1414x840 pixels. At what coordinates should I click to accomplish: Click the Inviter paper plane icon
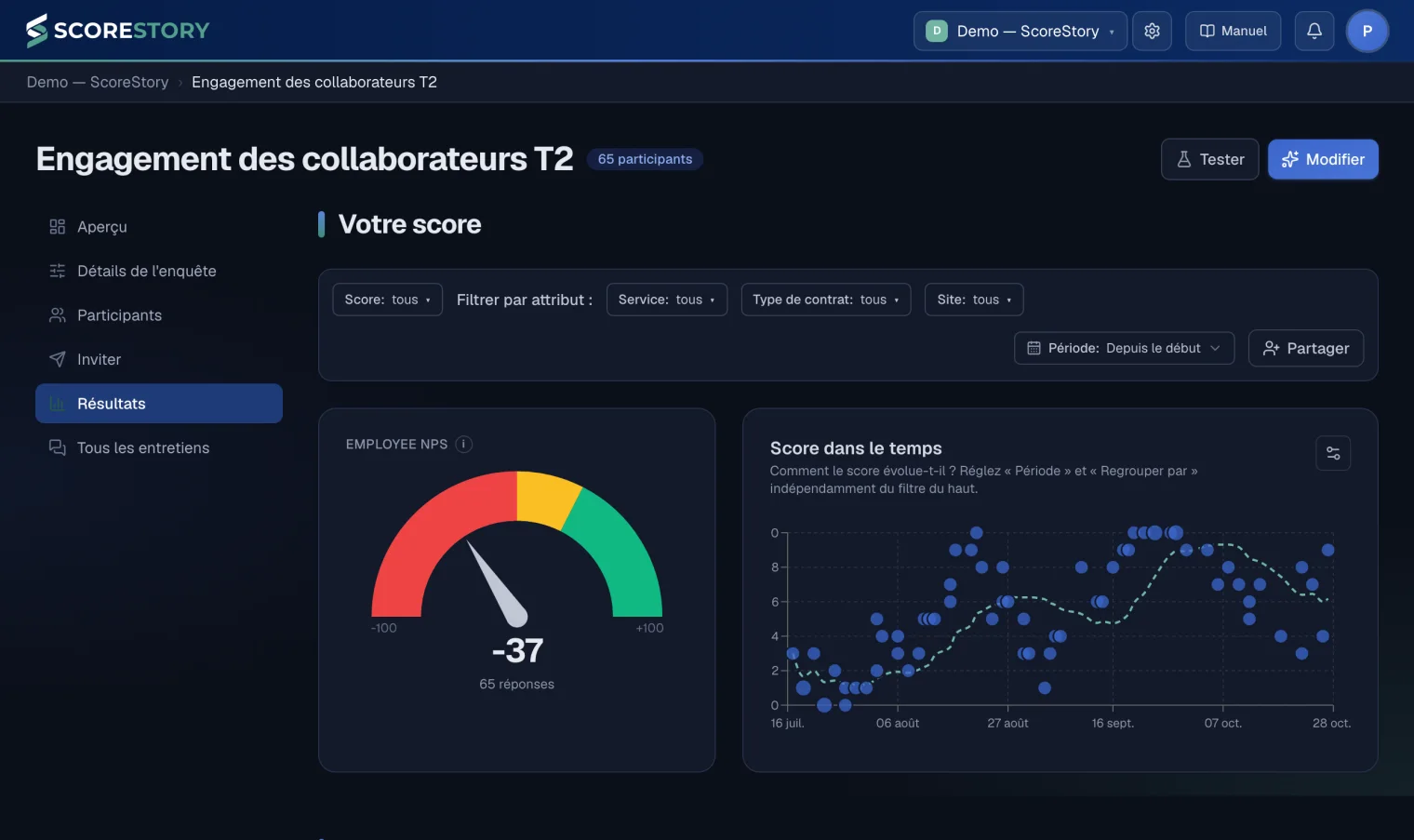tap(58, 359)
